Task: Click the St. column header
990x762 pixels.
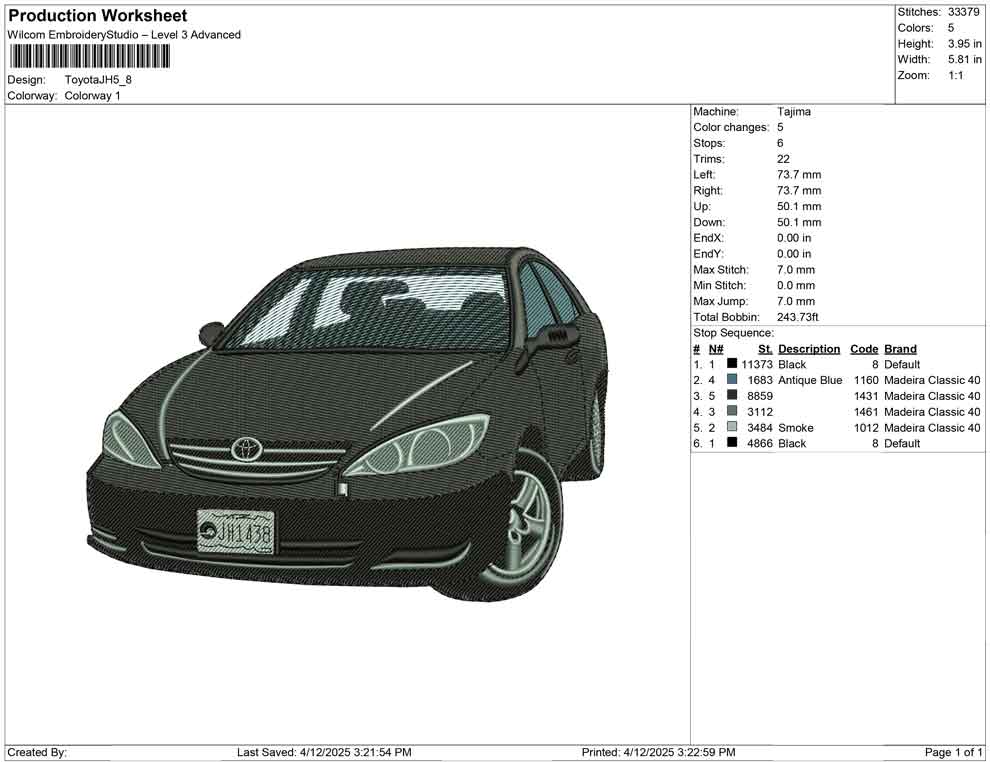Action: [x=765, y=349]
